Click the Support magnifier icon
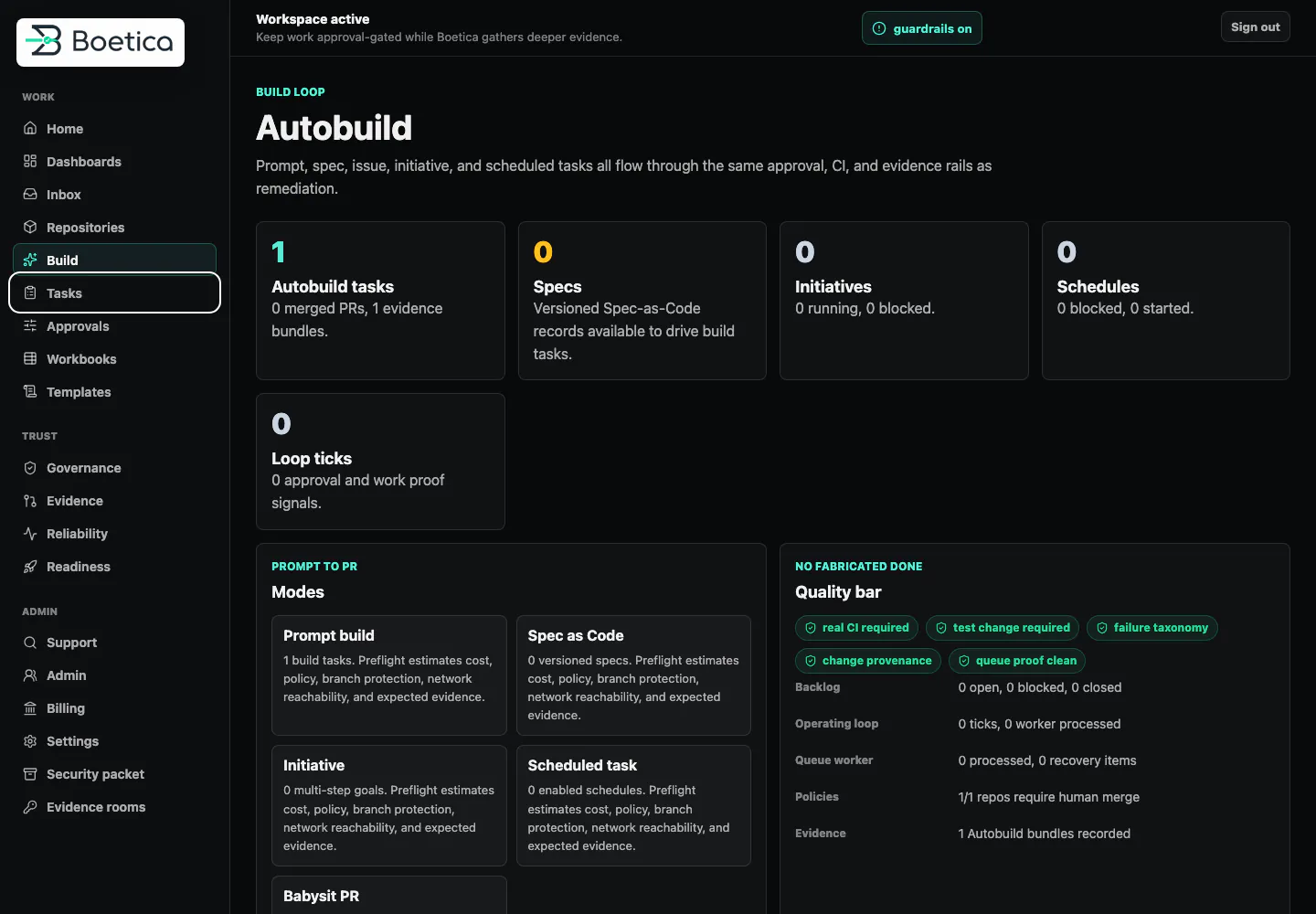Viewport: 1316px width, 914px height. (x=30, y=643)
